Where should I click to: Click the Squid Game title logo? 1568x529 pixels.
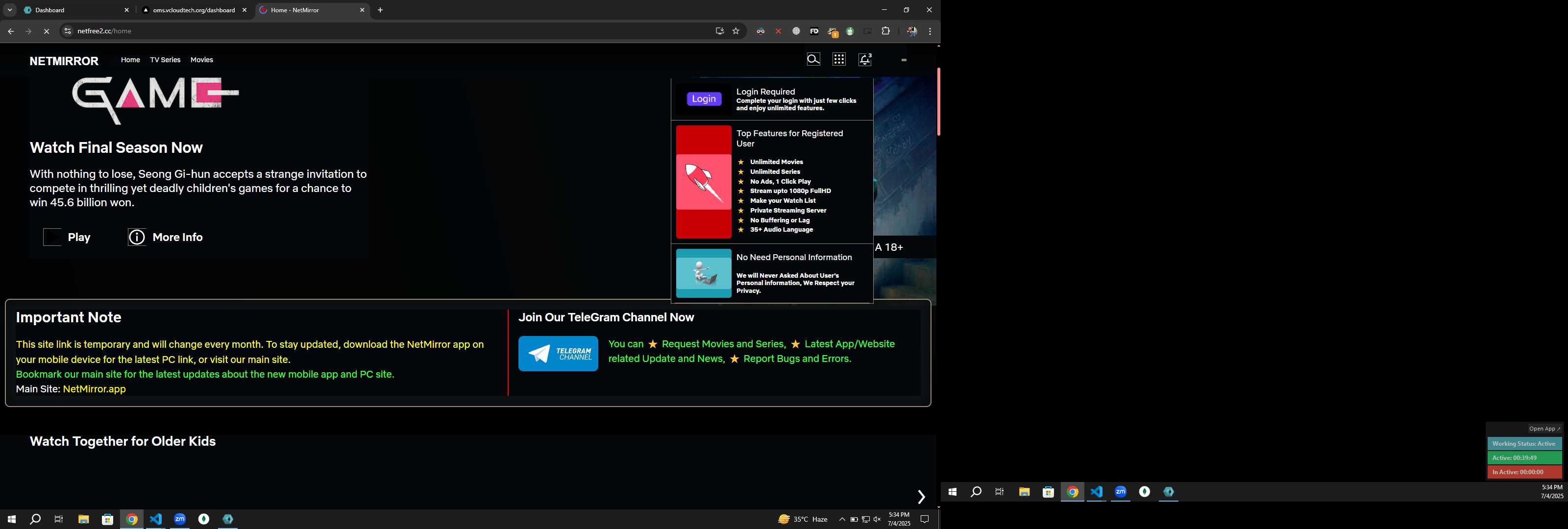(x=155, y=100)
